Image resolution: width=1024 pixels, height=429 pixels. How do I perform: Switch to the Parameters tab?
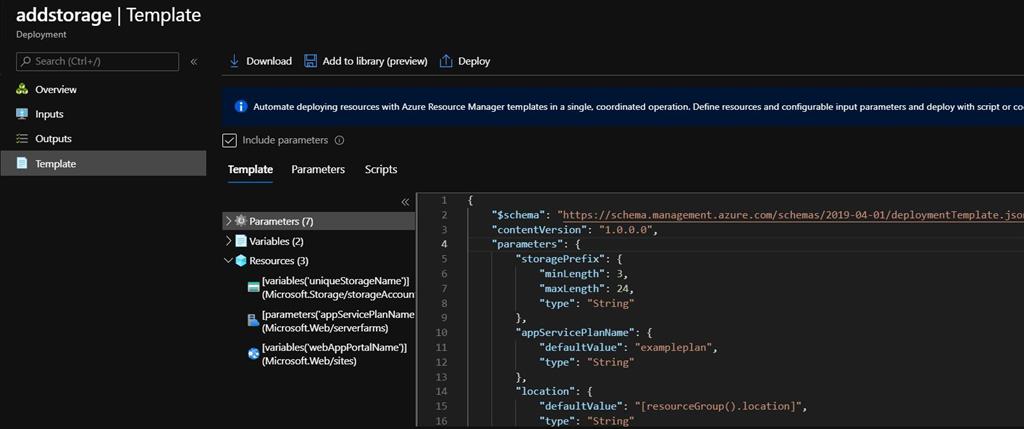click(x=318, y=170)
